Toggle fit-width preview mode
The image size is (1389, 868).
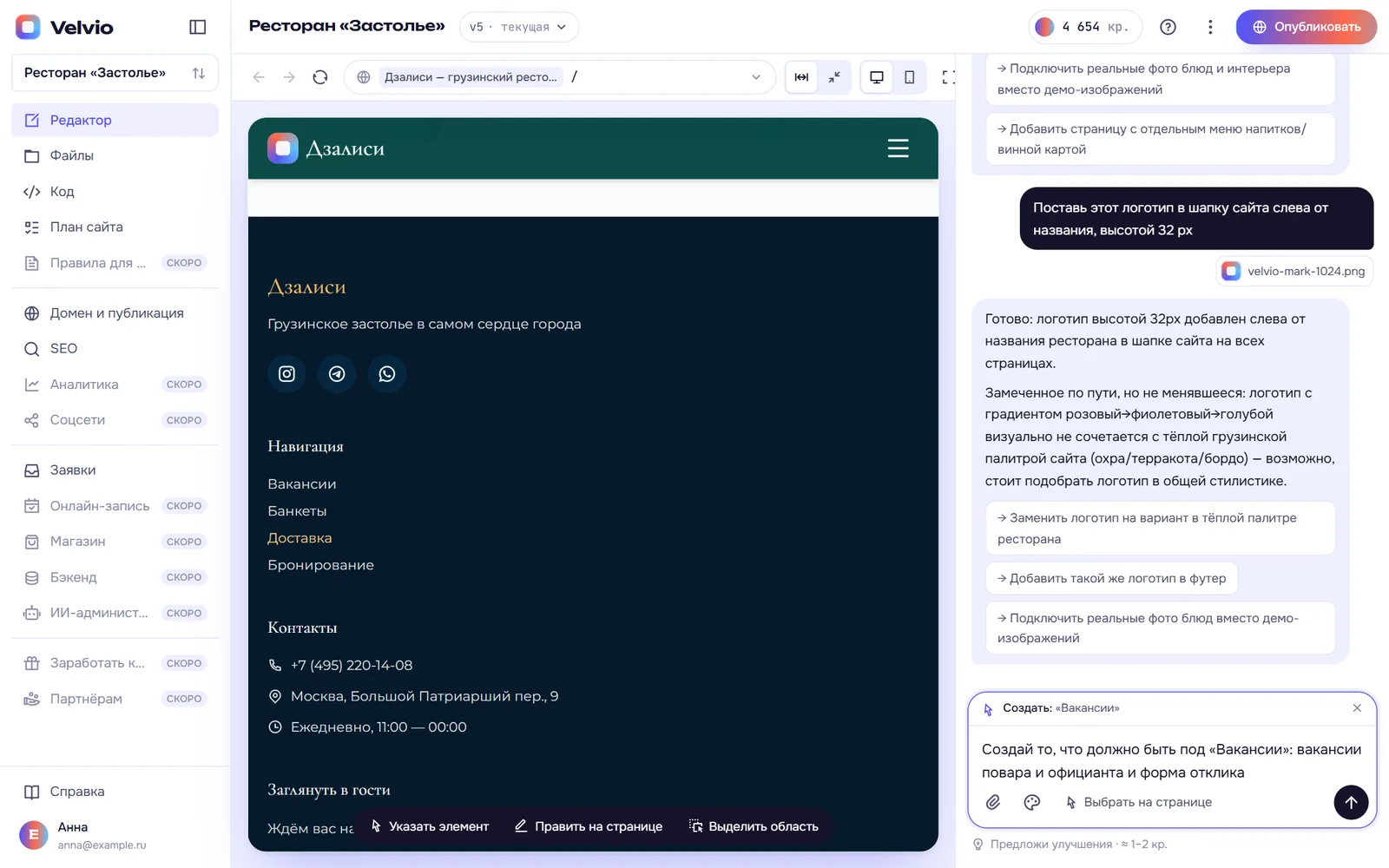click(x=801, y=77)
